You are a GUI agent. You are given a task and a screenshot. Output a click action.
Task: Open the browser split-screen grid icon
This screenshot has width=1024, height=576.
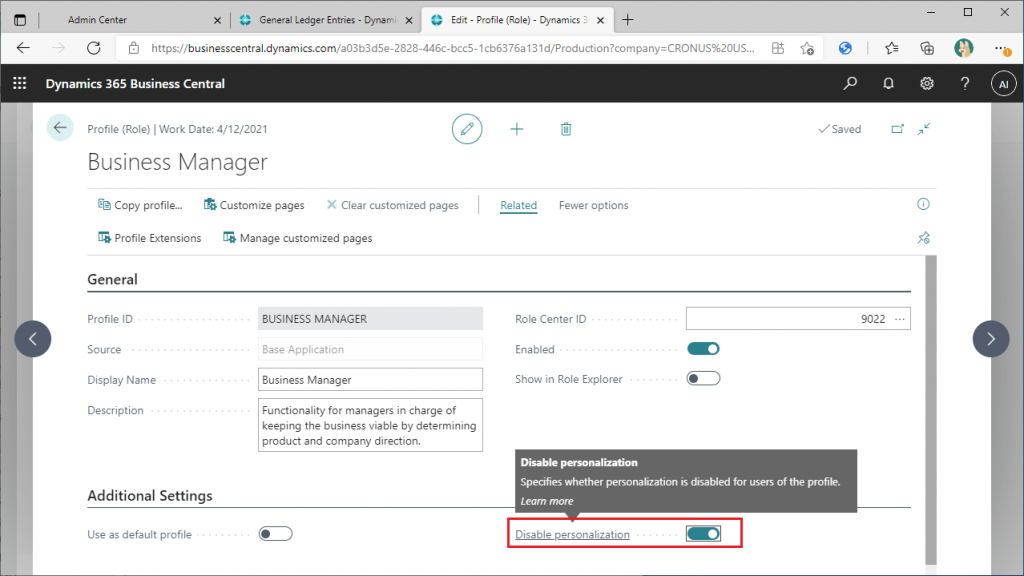[x=777, y=48]
